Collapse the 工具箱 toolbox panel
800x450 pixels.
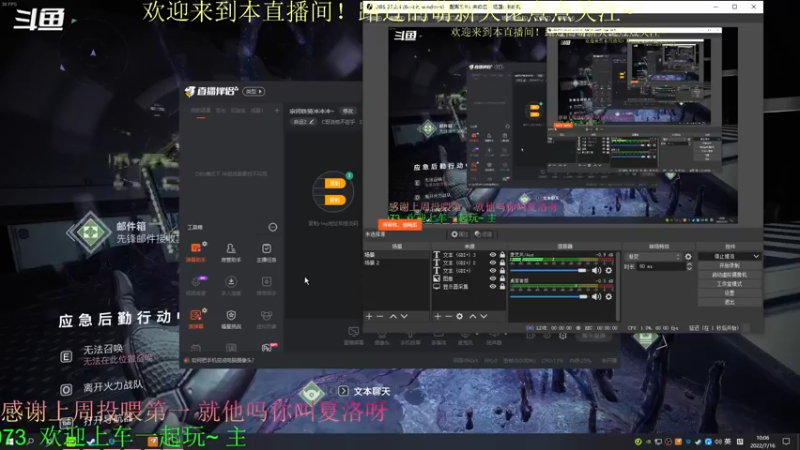[273, 227]
